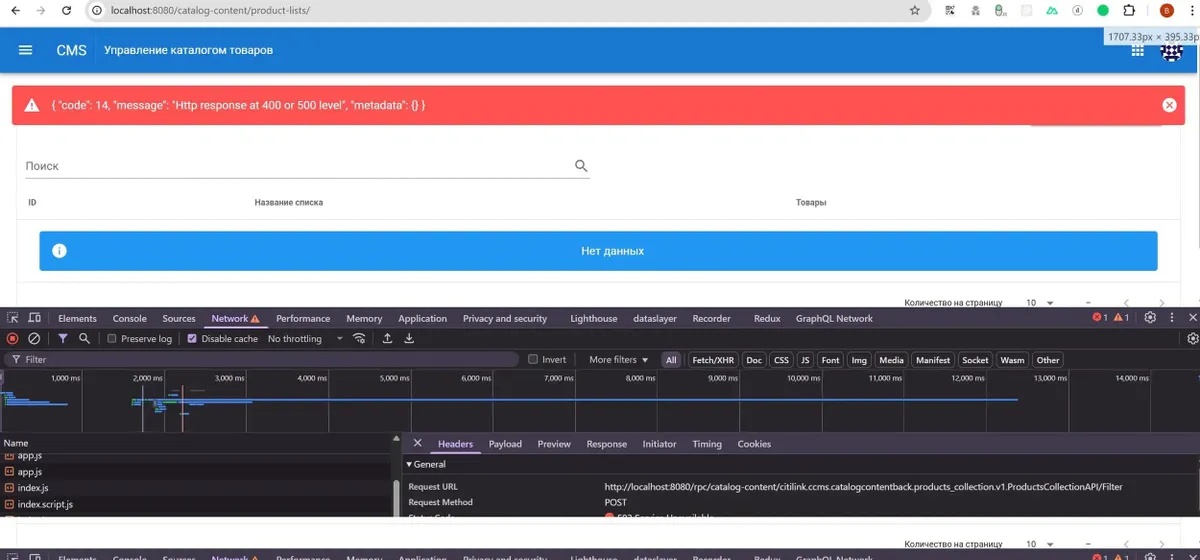This screenshot has height=560, width=1200.
Task: Enable the Preserve log checkbox
Action: coord(113,339)
